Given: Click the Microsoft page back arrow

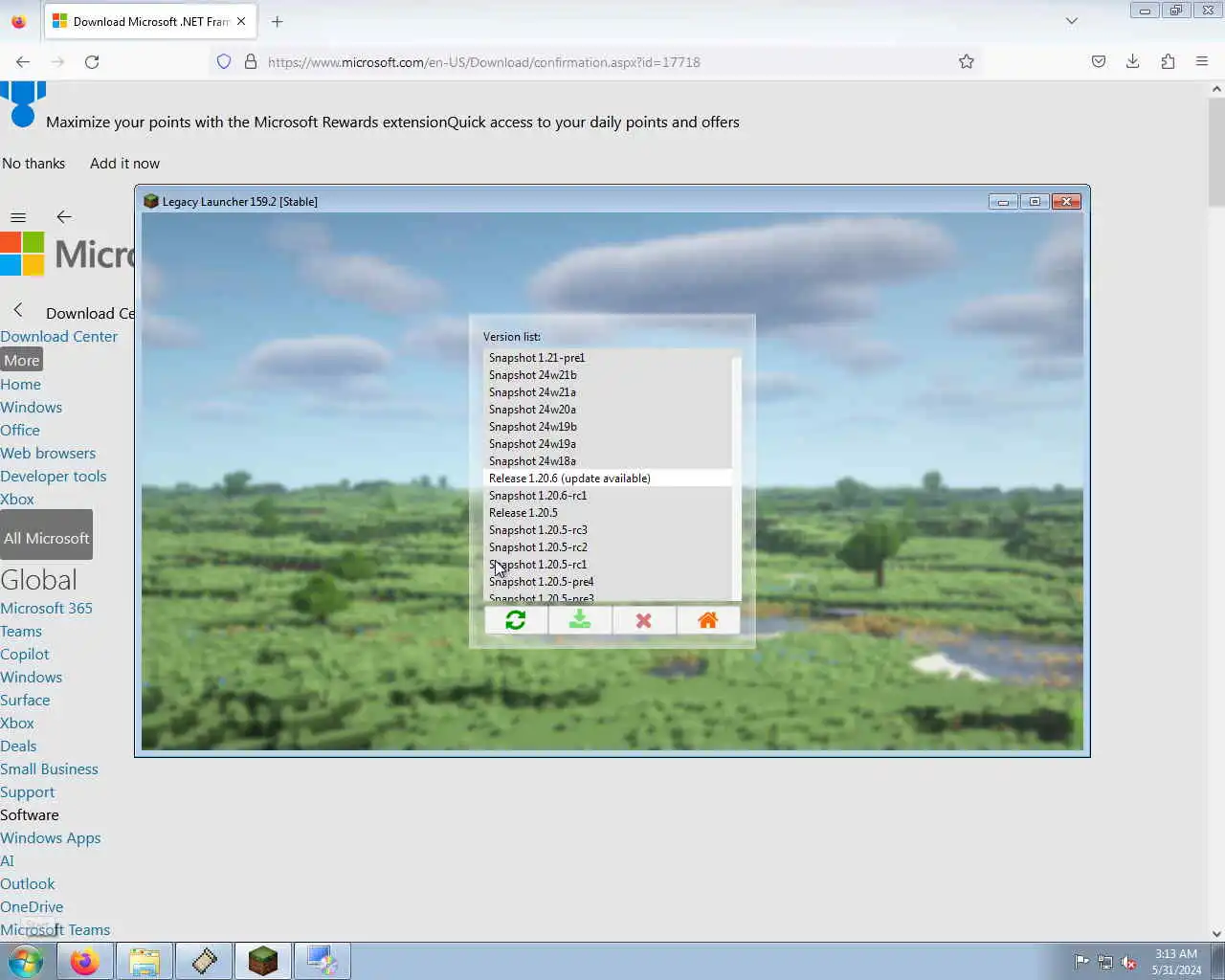Looking at the screenshot, I should pyautogui.click(x=64, y=217).
